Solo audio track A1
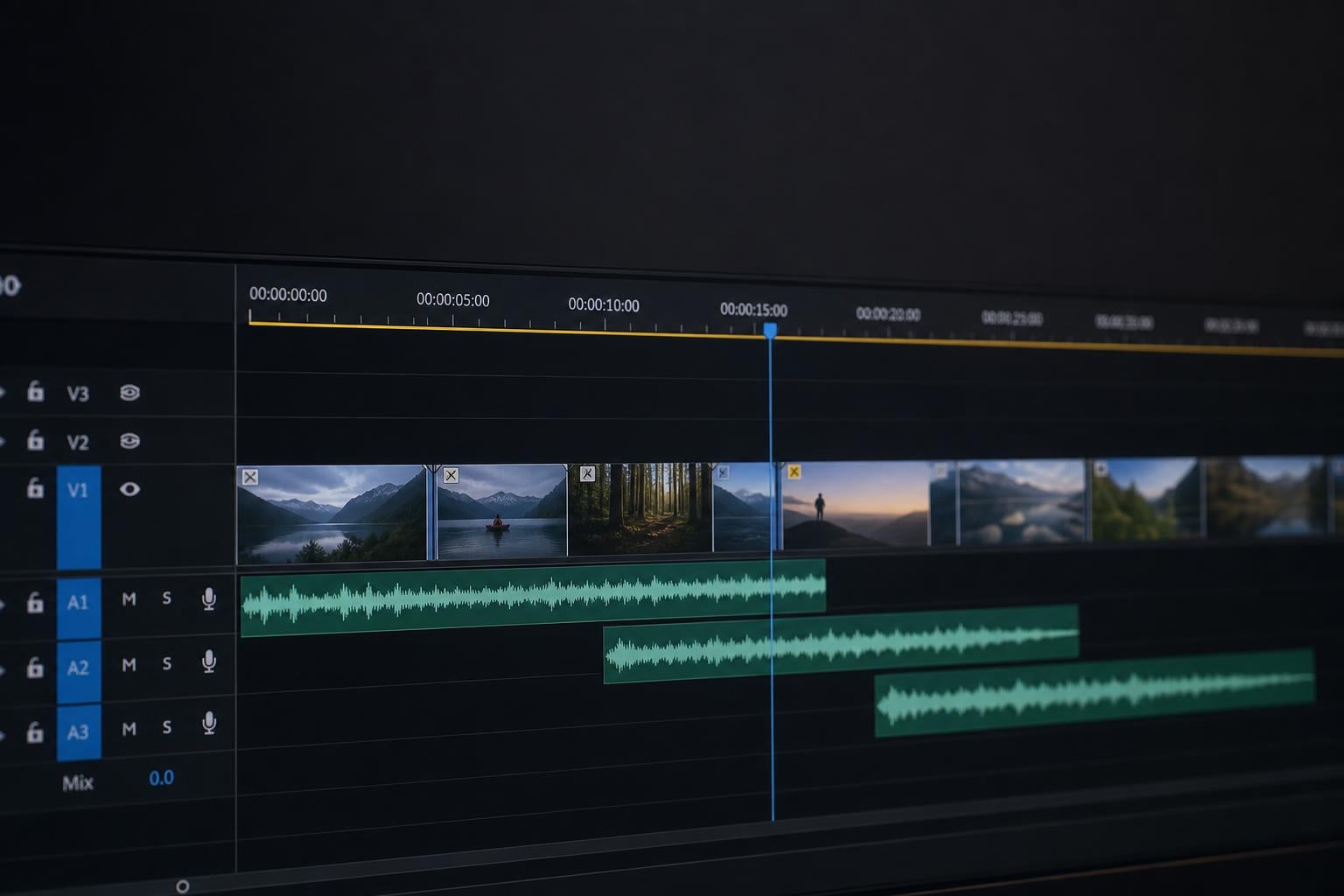The height and width of the screenshot is (896, 1344). point(166,598)
